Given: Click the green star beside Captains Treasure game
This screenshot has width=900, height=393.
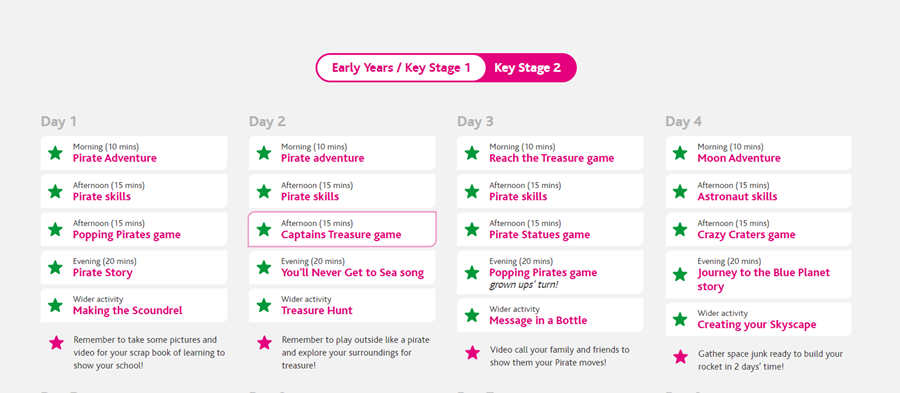Looking at the screenshot, I should point(263,229).
